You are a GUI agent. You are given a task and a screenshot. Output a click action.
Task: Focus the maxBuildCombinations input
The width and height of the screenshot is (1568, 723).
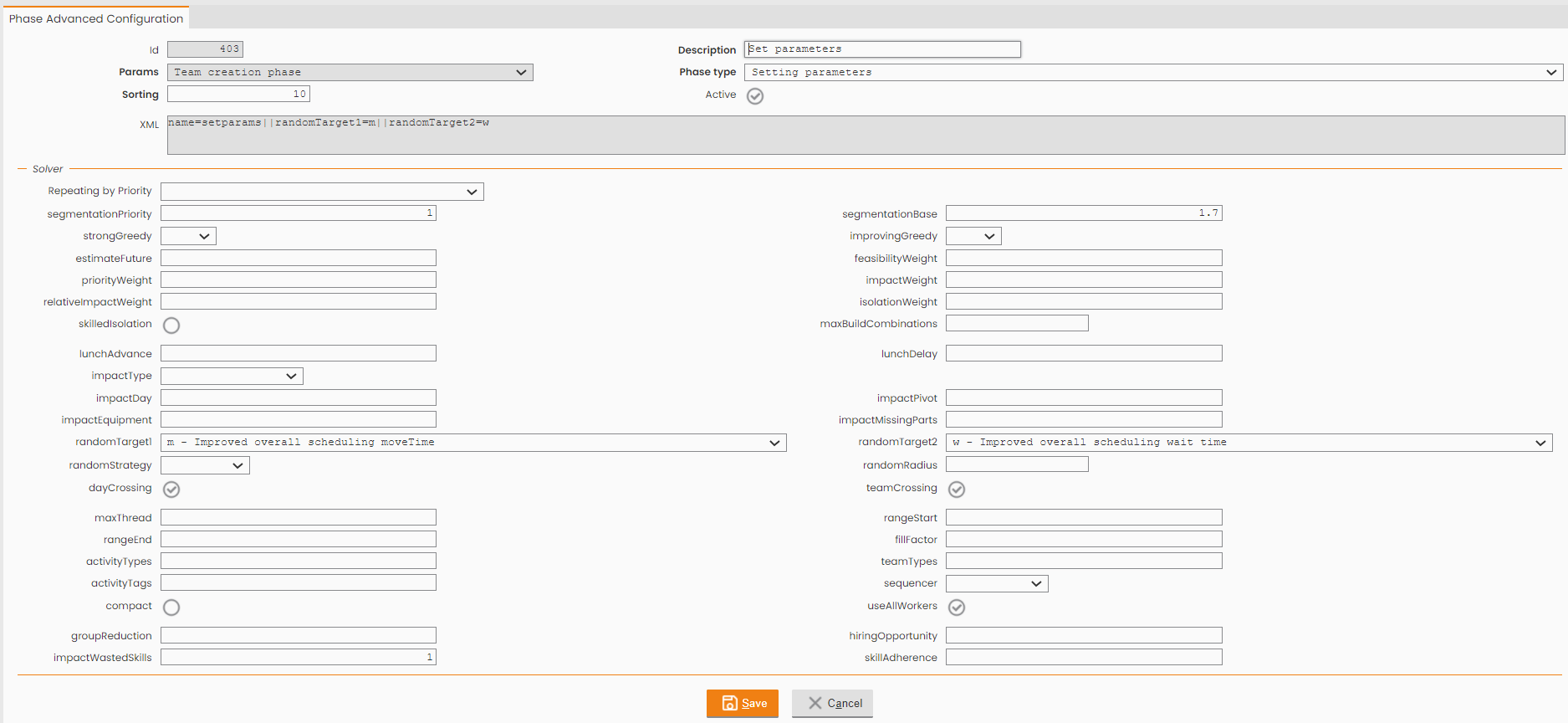(1017, 323)
